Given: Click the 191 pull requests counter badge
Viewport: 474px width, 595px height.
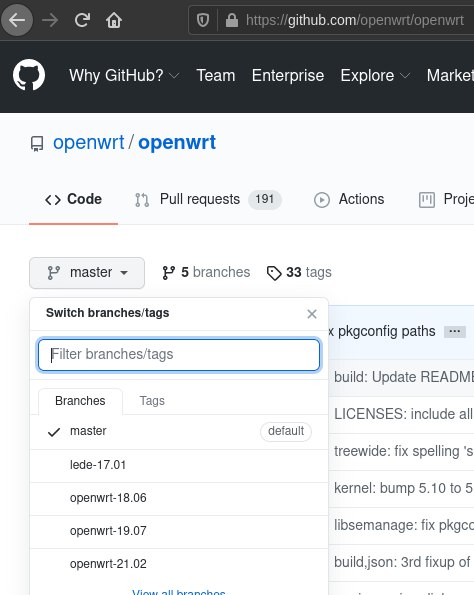Looking at the screenshot, I should pyautogui.click(x=265, y=200).
